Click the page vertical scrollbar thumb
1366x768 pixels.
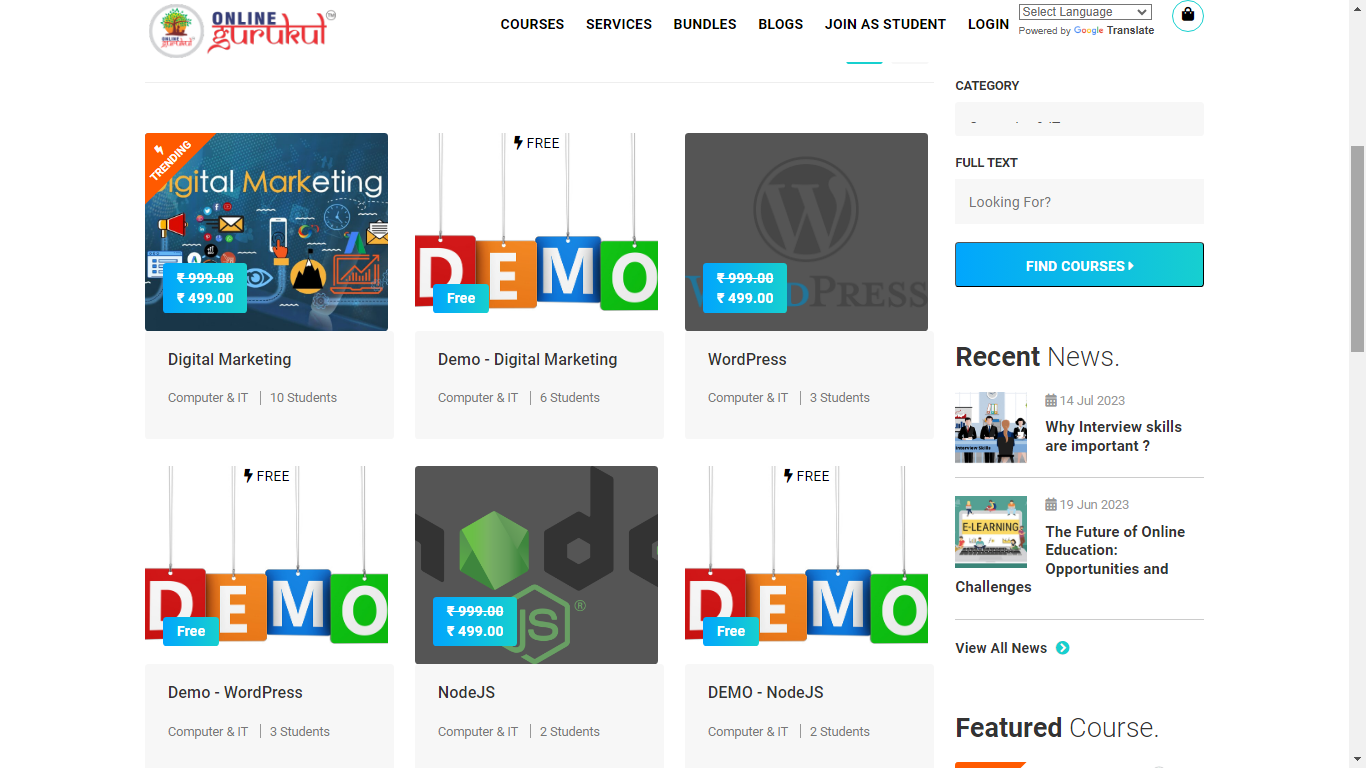pos(1357,248)
